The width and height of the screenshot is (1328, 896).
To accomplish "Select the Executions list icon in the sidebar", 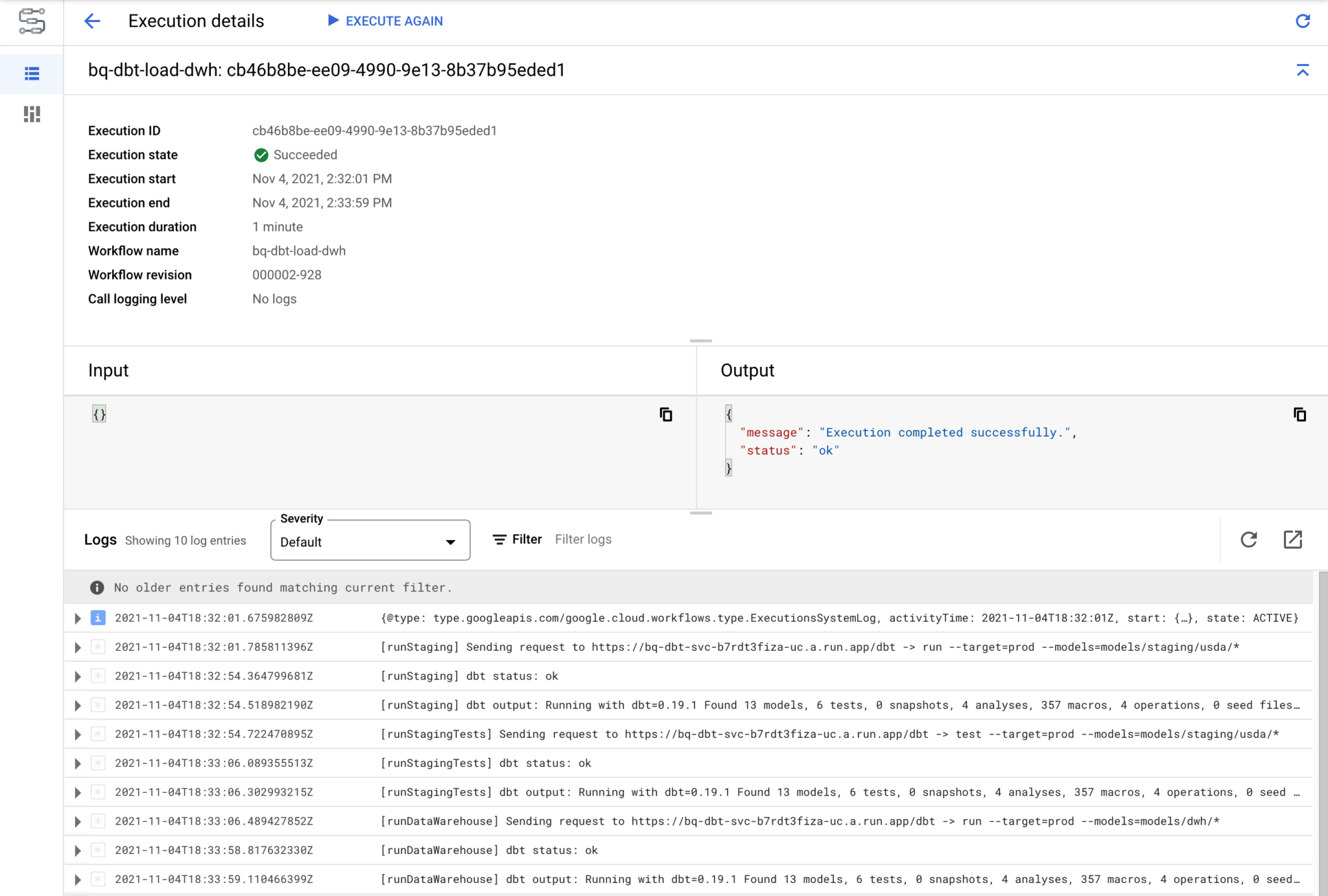I will click(30, 74).
